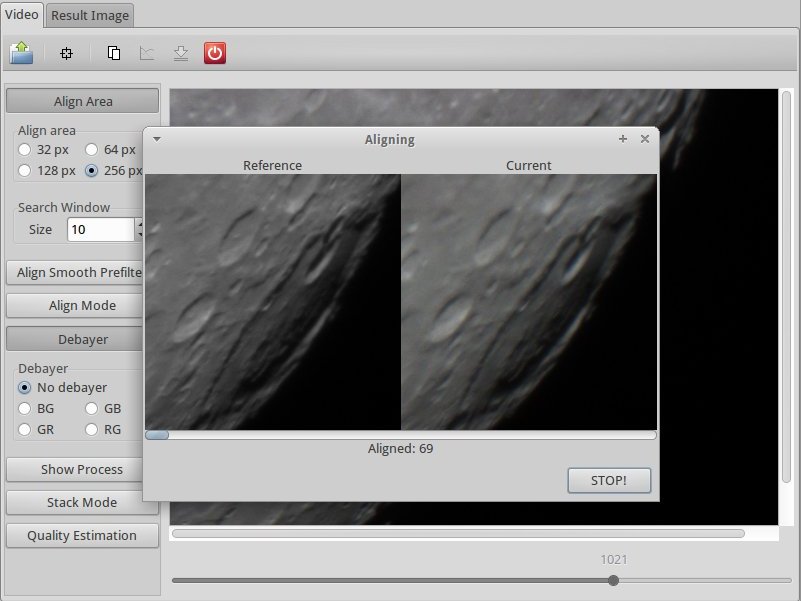This screenshot has height=601, width=801.
Task: Click the 'Aligned: 69' status text
Action: tap(400, 449)
